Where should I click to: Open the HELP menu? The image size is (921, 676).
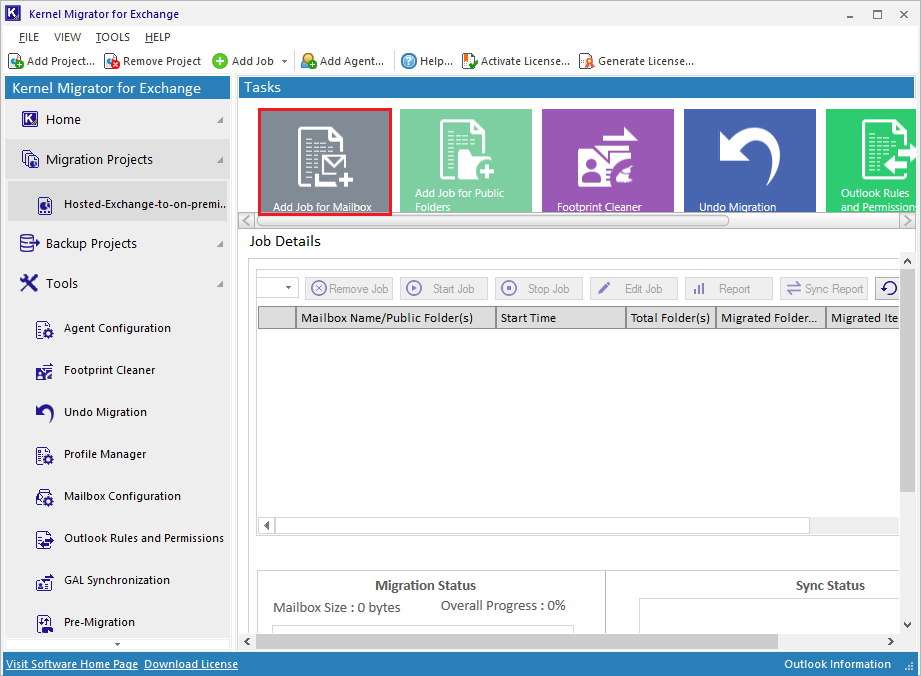[x=157, y=37]
